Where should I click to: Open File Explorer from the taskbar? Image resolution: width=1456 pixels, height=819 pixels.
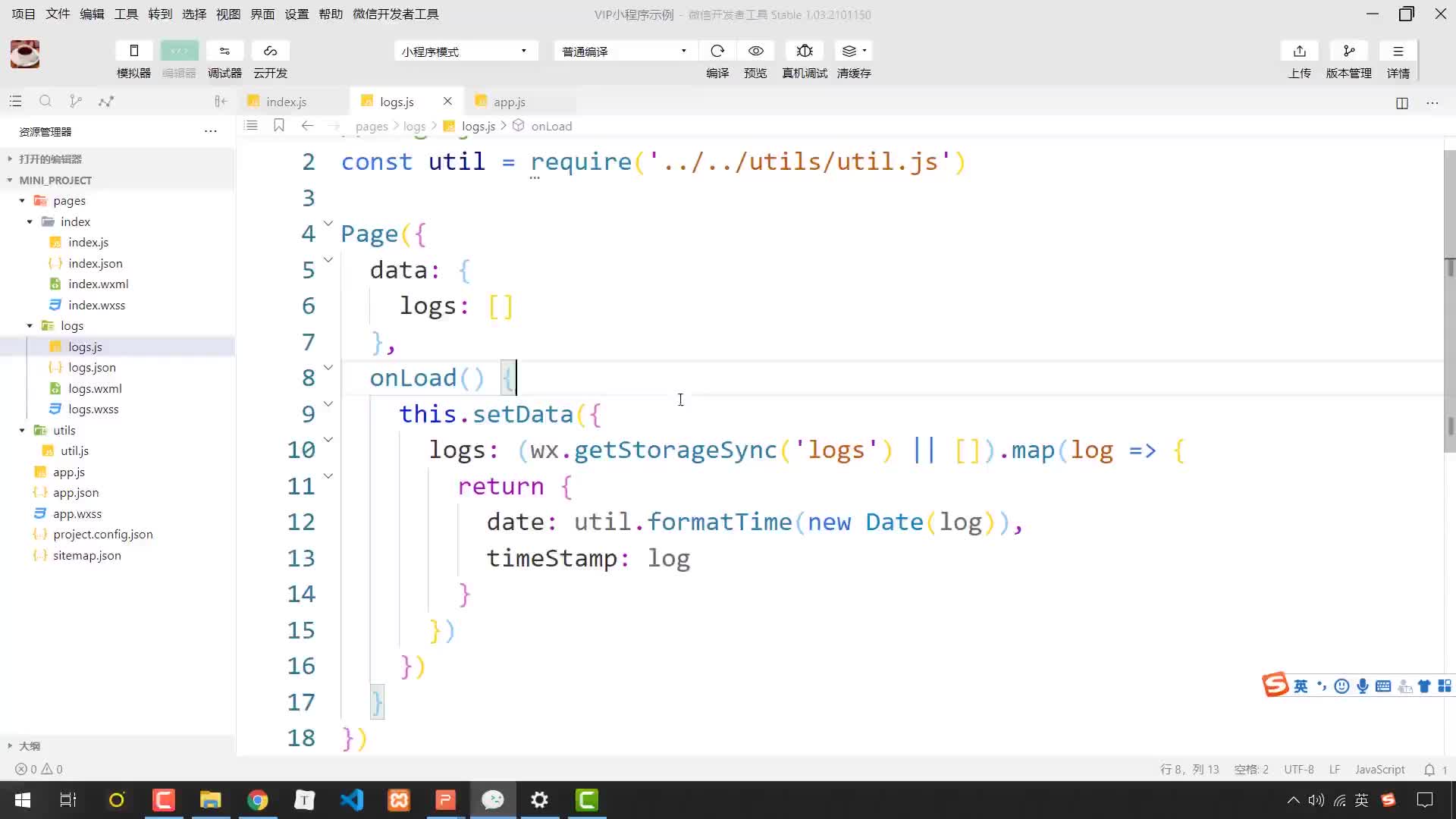(210, 800)
